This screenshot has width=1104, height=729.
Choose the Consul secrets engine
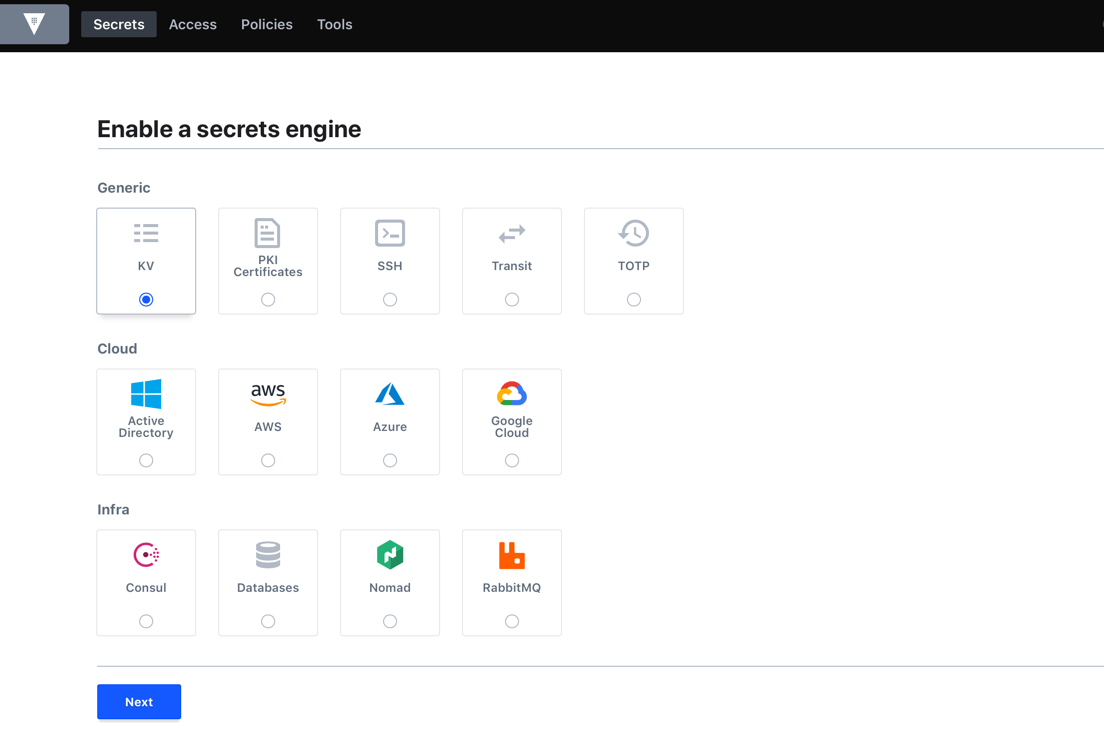click(x=146, y=580)
